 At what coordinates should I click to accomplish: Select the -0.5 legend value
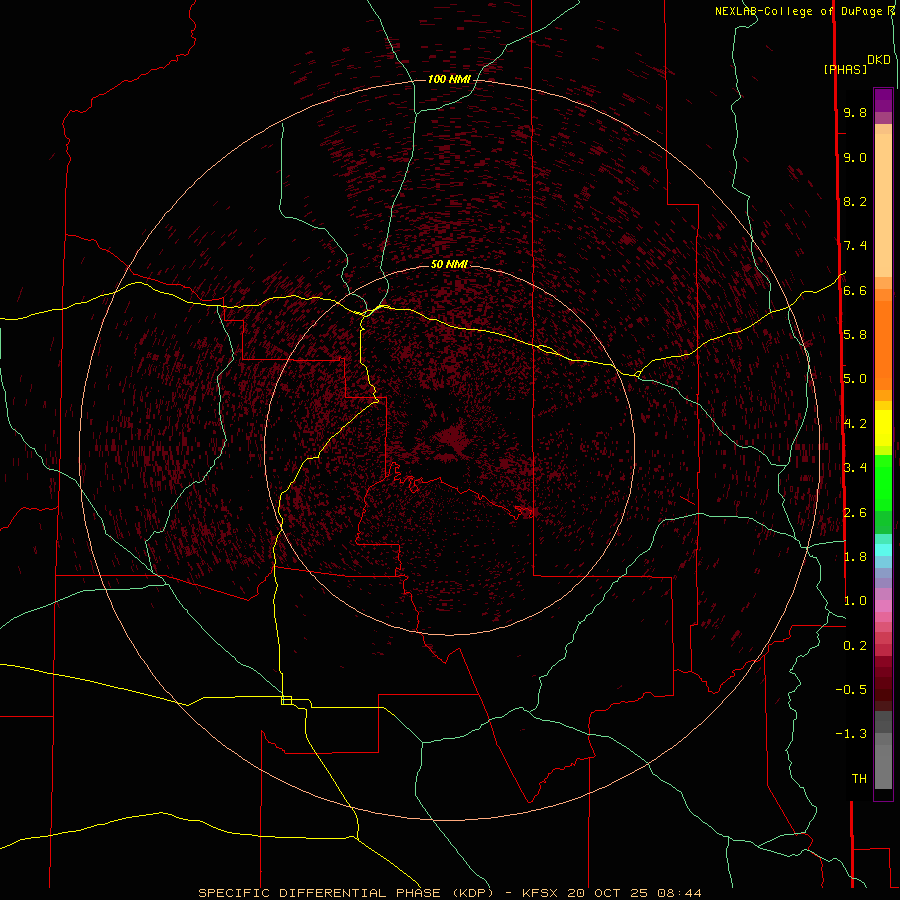pos(851,689)
